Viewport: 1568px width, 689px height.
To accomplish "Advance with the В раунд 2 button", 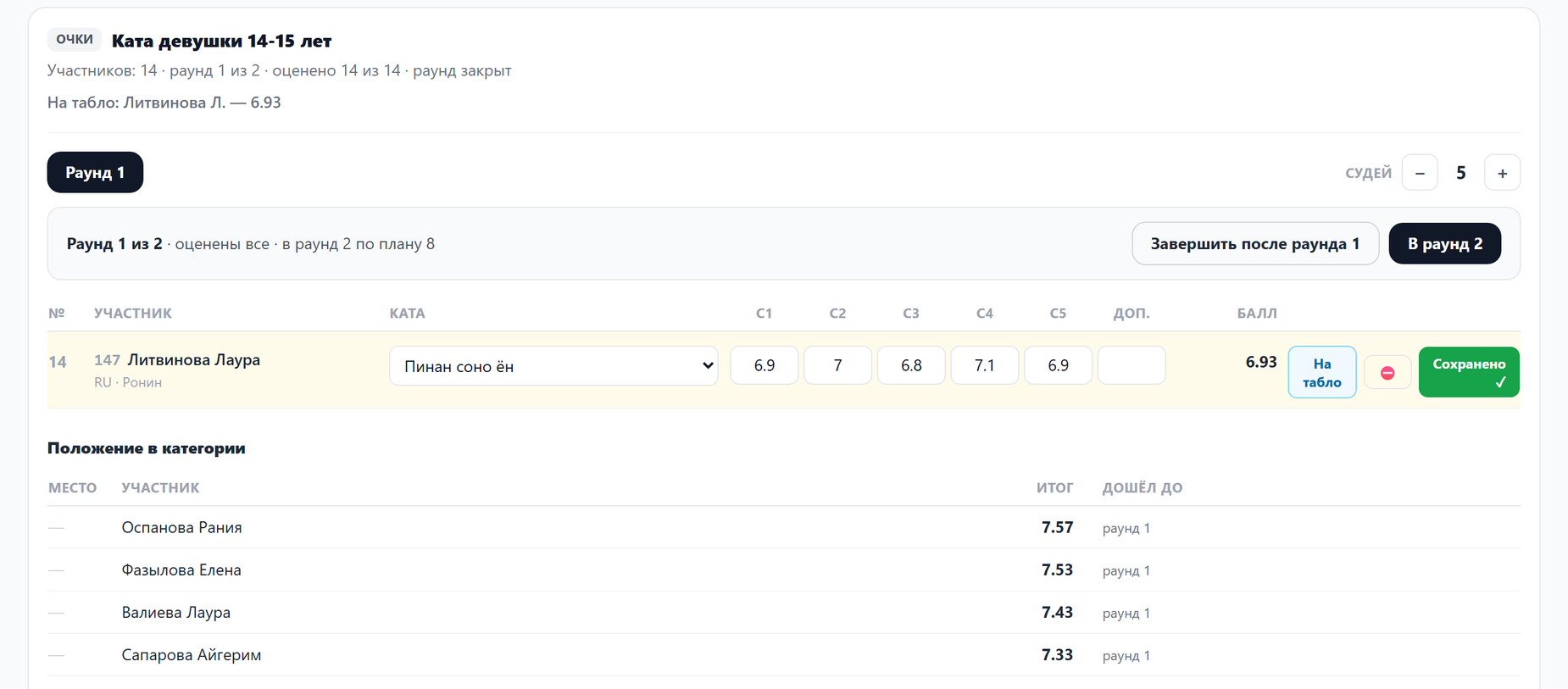I will [x=1445, y=244].
